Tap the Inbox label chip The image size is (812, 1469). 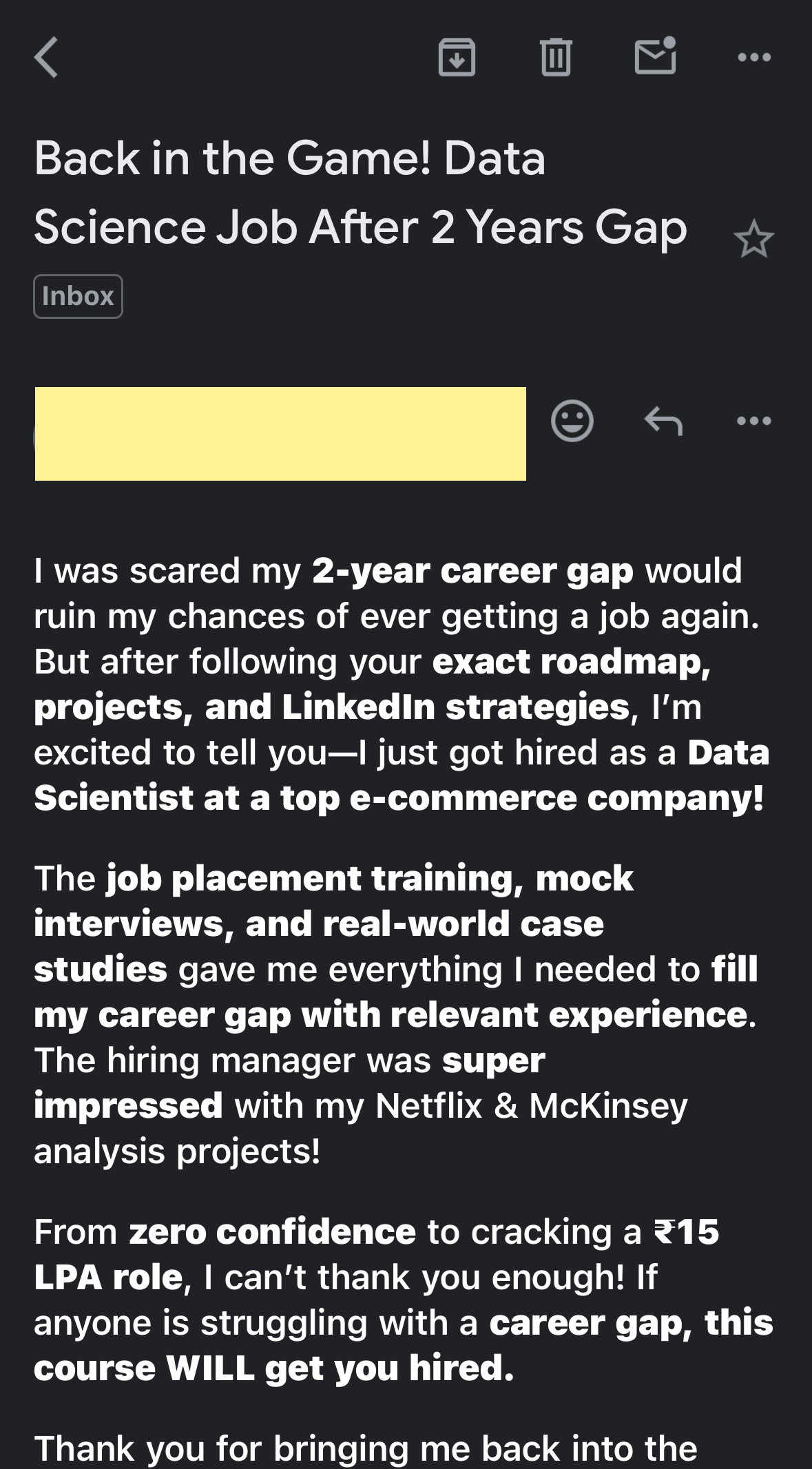[x=78, y=296]
